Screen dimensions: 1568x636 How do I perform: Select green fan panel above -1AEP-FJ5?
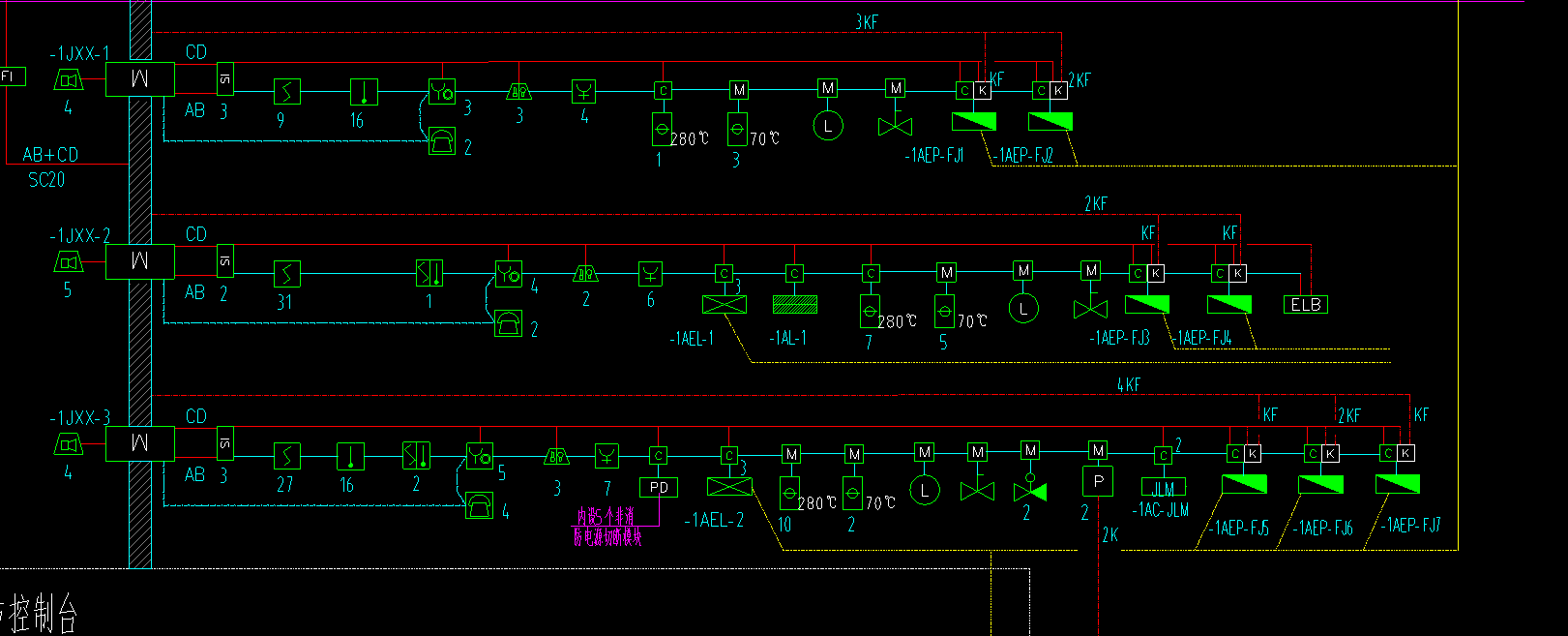(1244, 484)
